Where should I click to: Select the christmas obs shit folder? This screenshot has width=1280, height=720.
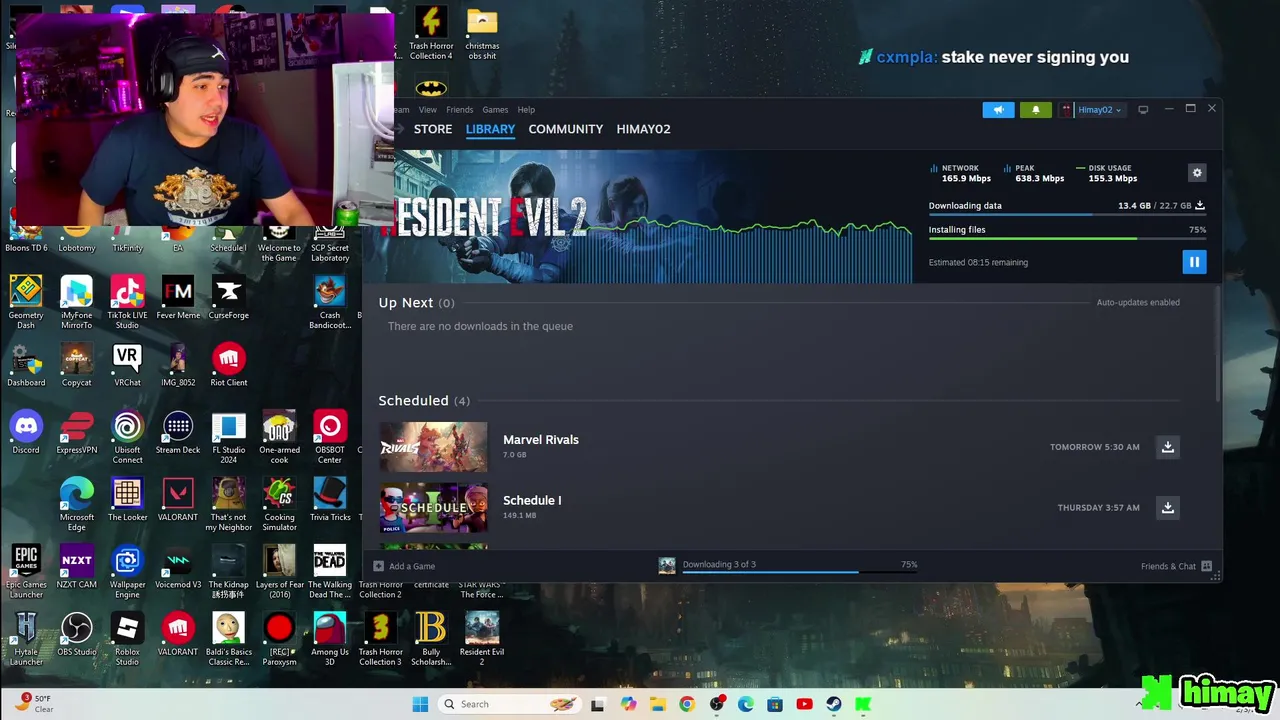(x=482, y=34)
